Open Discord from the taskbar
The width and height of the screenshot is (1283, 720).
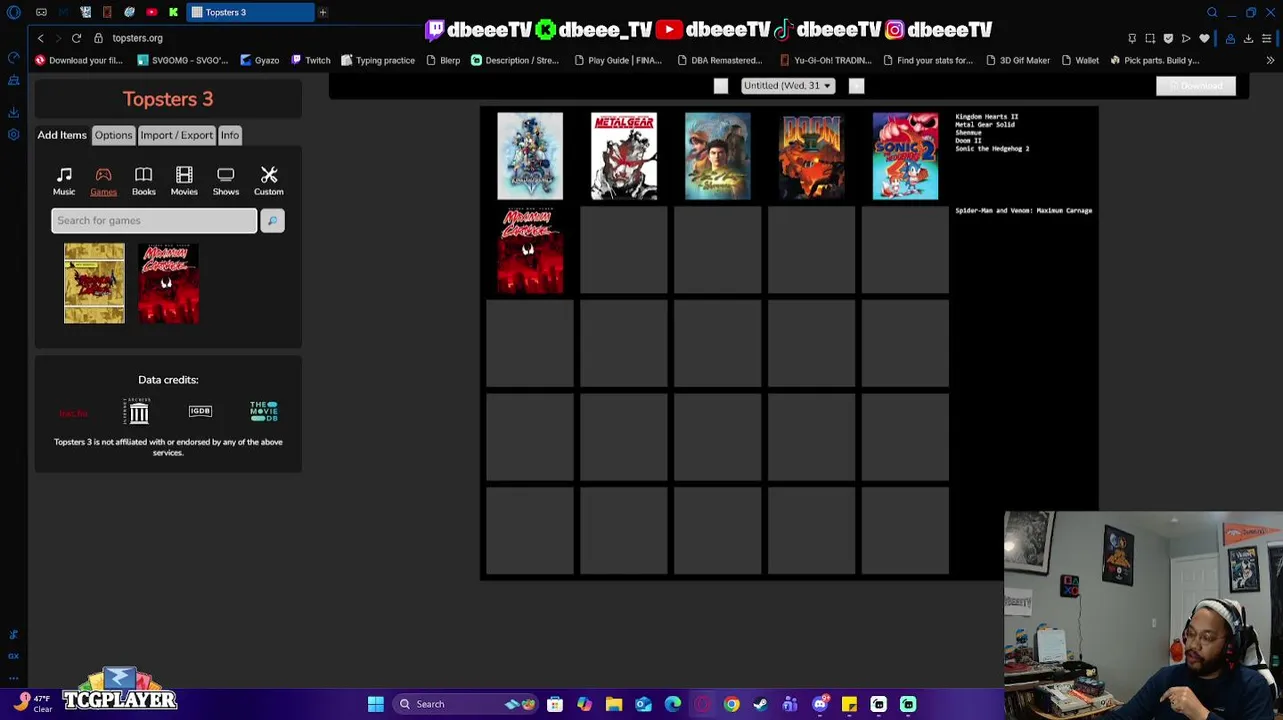[x=820, y=704]
